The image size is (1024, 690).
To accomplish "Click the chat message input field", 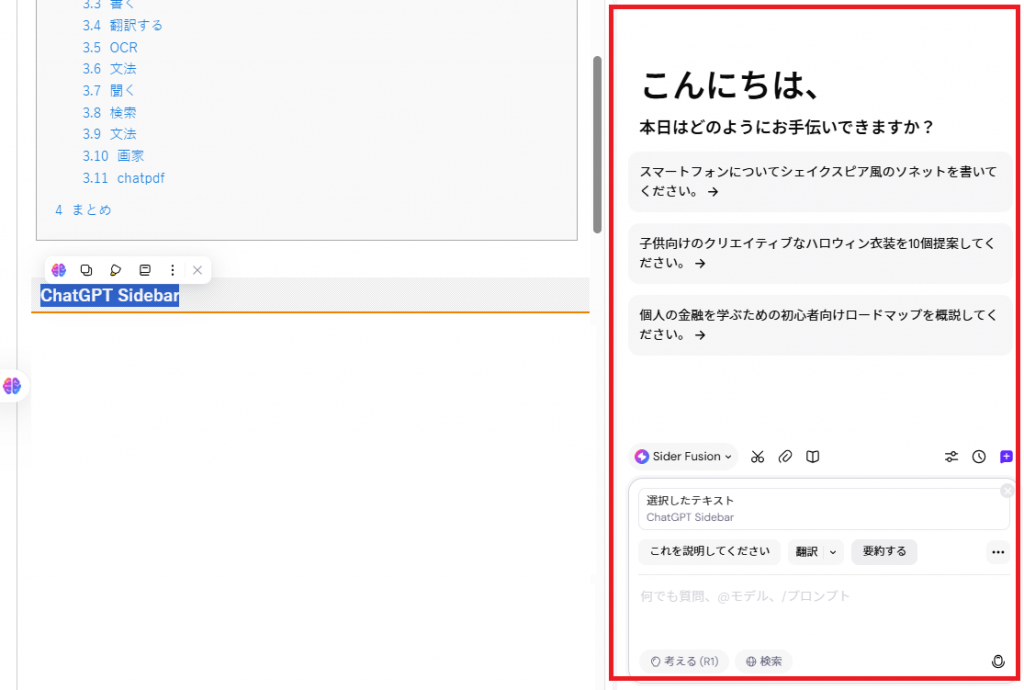I will click(820, 597).
